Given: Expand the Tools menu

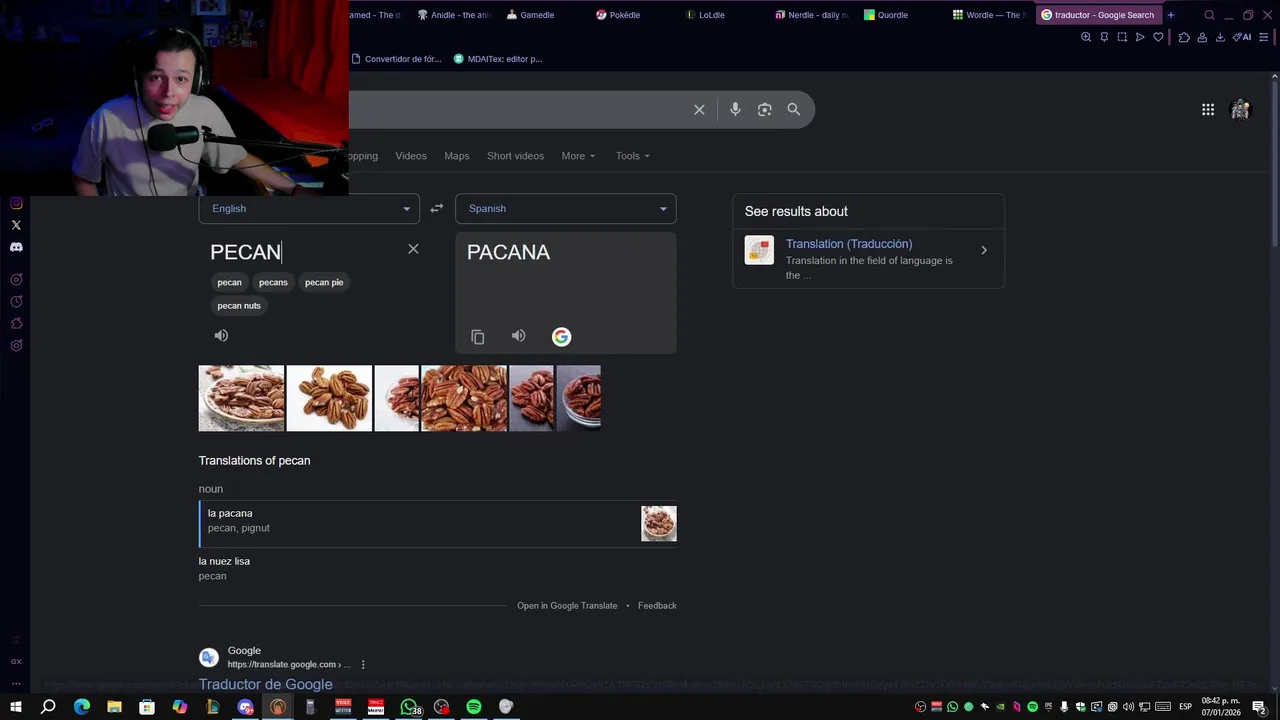Looking at the screenshot, I should pos(633,156).
